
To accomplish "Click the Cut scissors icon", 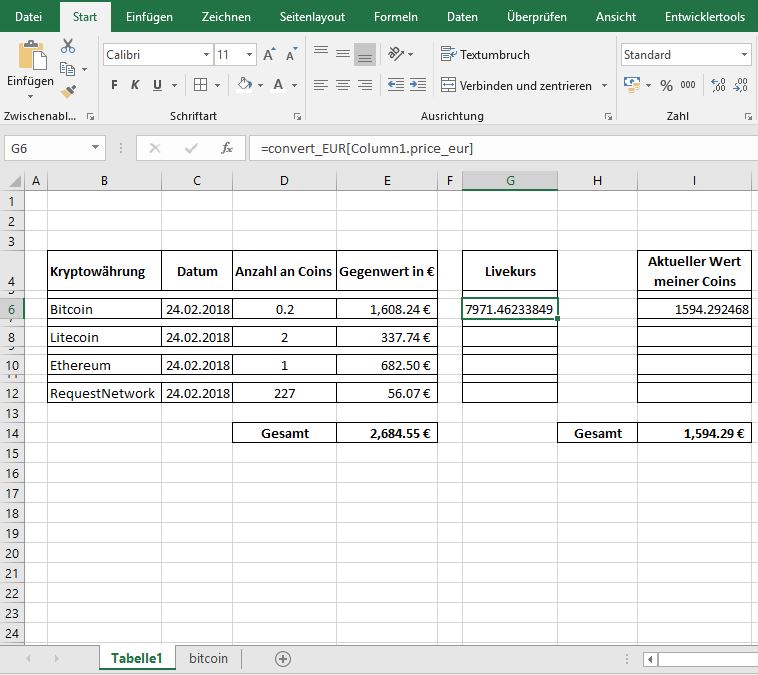I will coord(68,46).
